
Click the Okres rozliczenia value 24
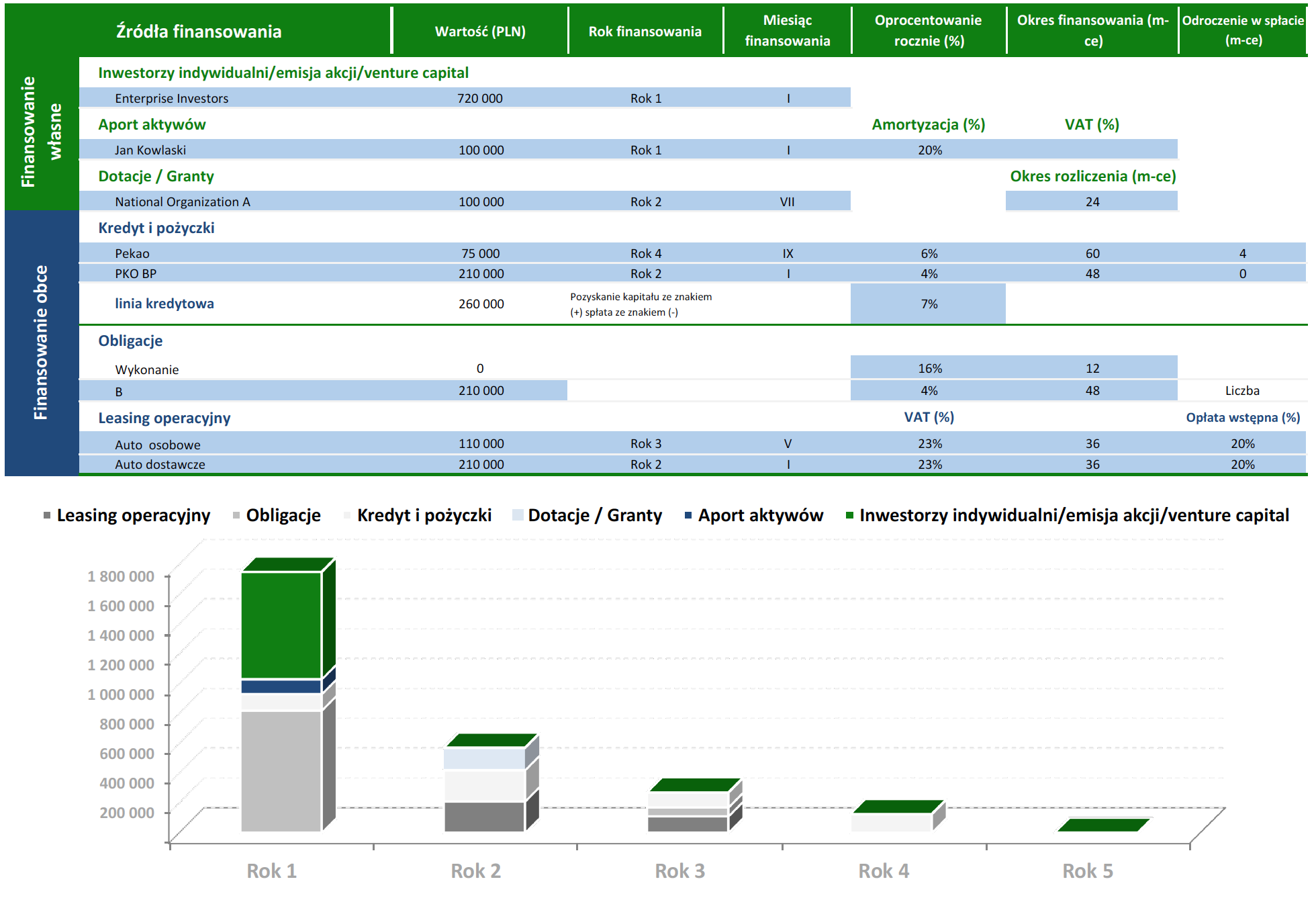[x=1092, y=202]
